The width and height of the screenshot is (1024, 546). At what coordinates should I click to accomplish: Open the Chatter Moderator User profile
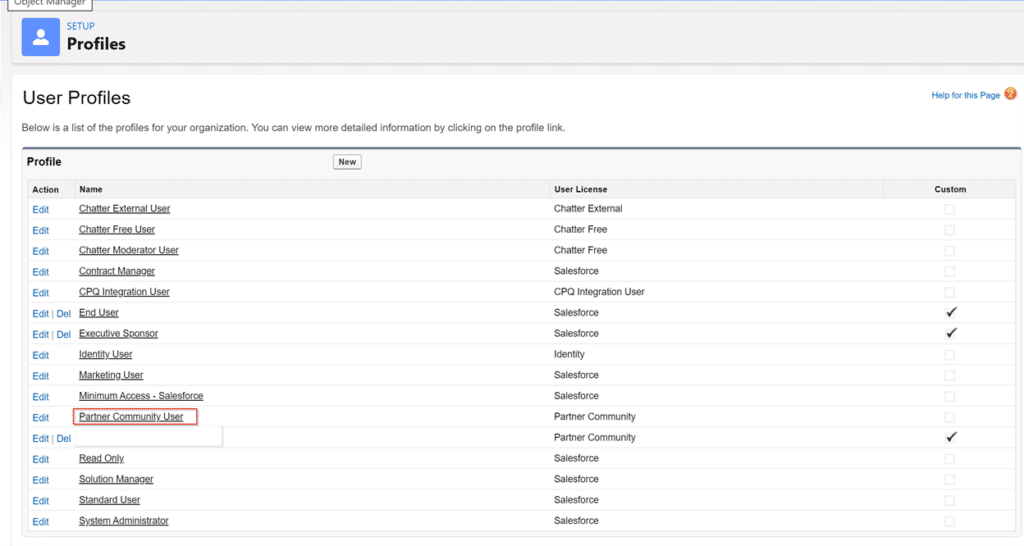pyautogui.click(x=129, y=250)
